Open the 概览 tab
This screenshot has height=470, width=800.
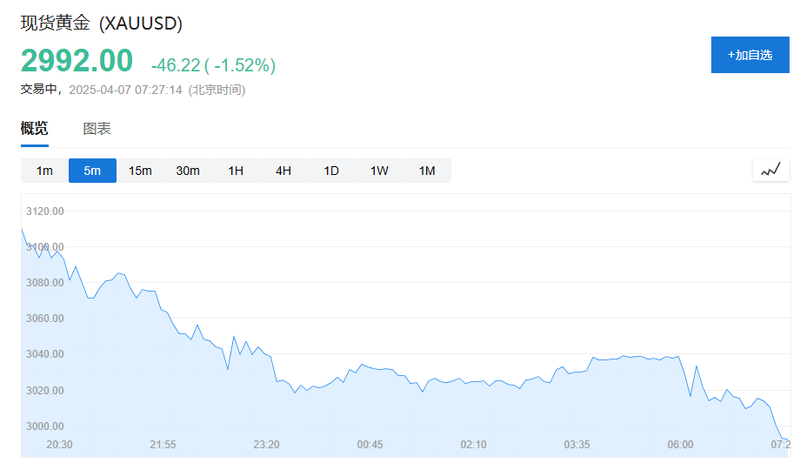coord(34,128)
